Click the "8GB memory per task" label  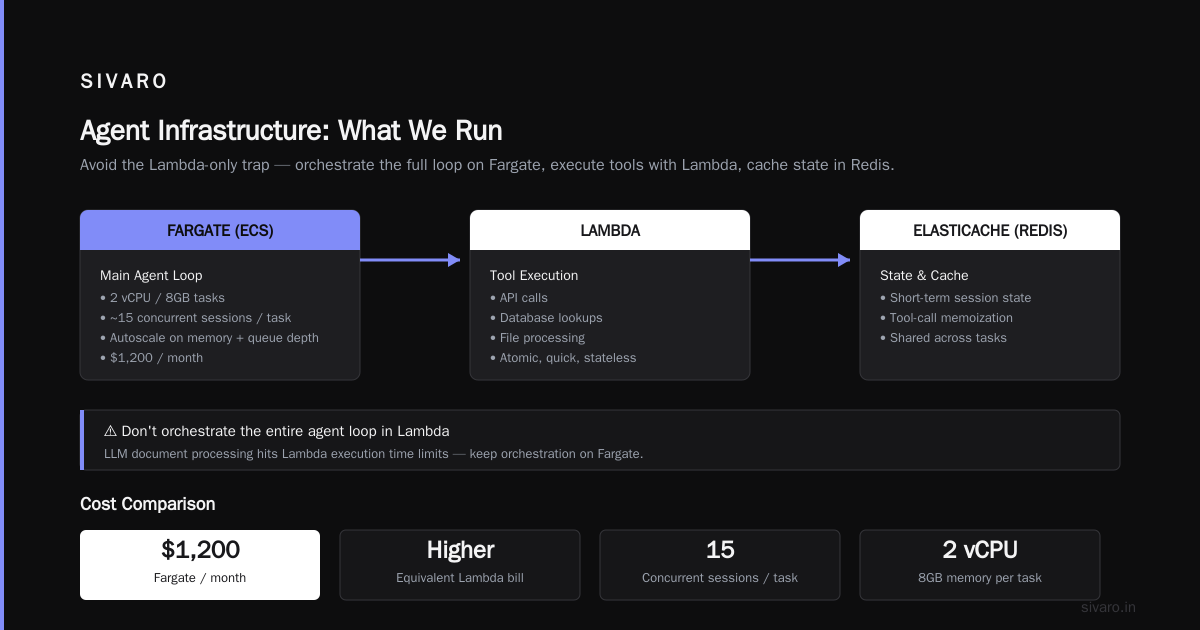tap(980, 578)
